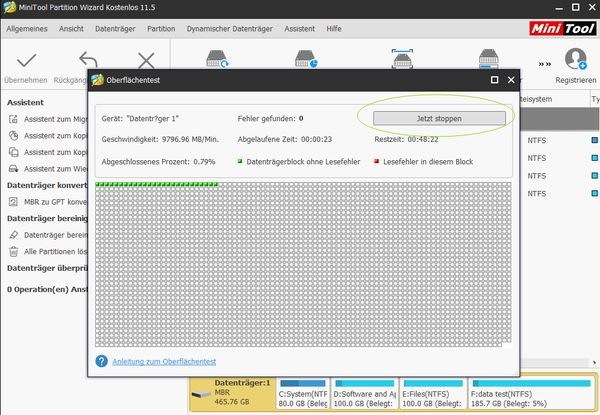600x415 pixels.
Task: Click the Übernehmen checkmark icon
Action: [27, 61]
